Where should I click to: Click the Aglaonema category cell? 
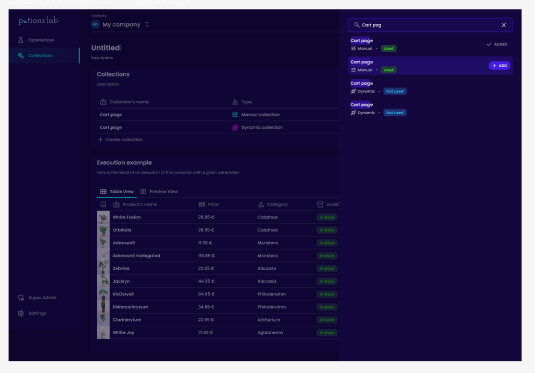tap(270, 333)
